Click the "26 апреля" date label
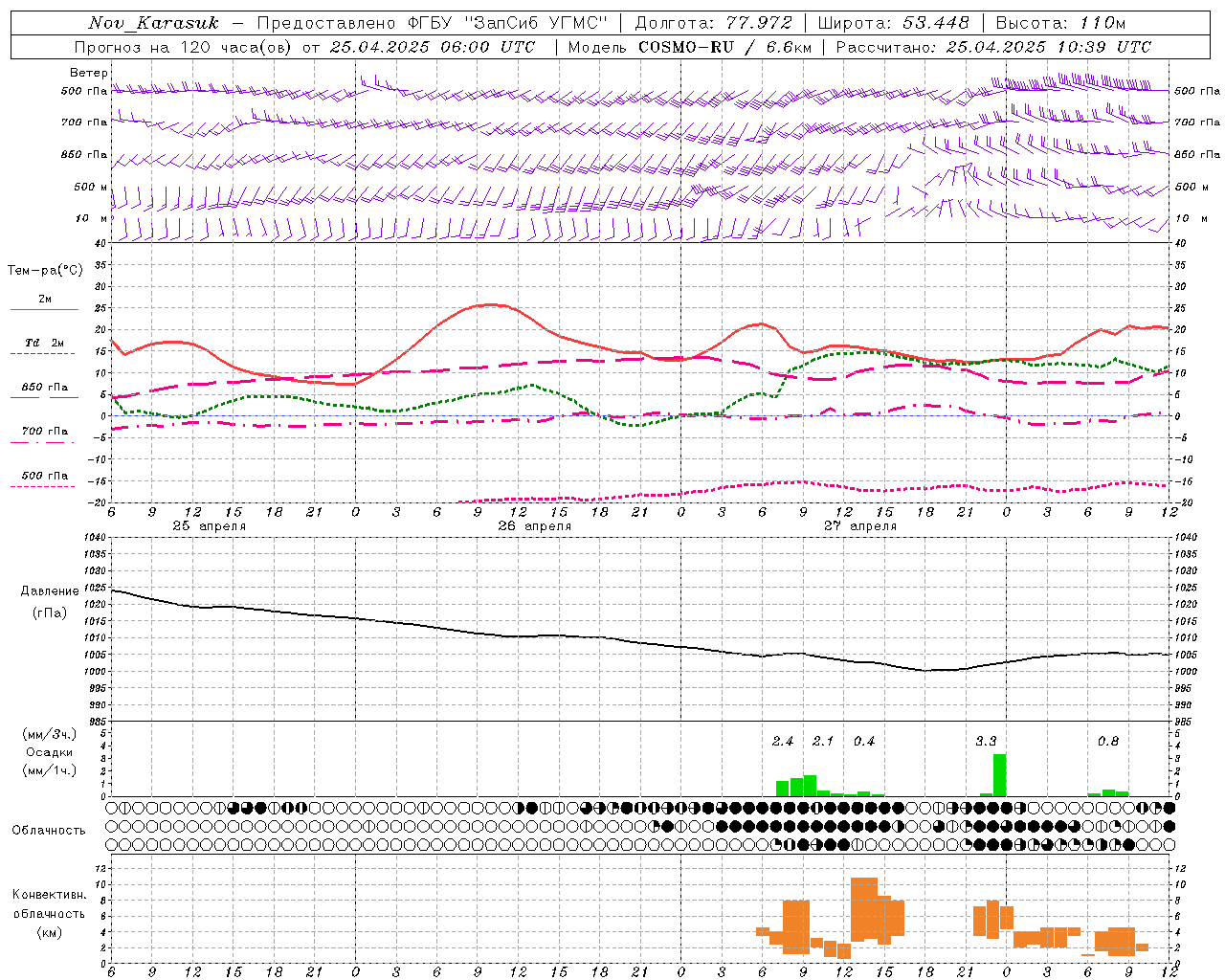The height and width of the screenshot is (980, 1225). coord(534,526)
